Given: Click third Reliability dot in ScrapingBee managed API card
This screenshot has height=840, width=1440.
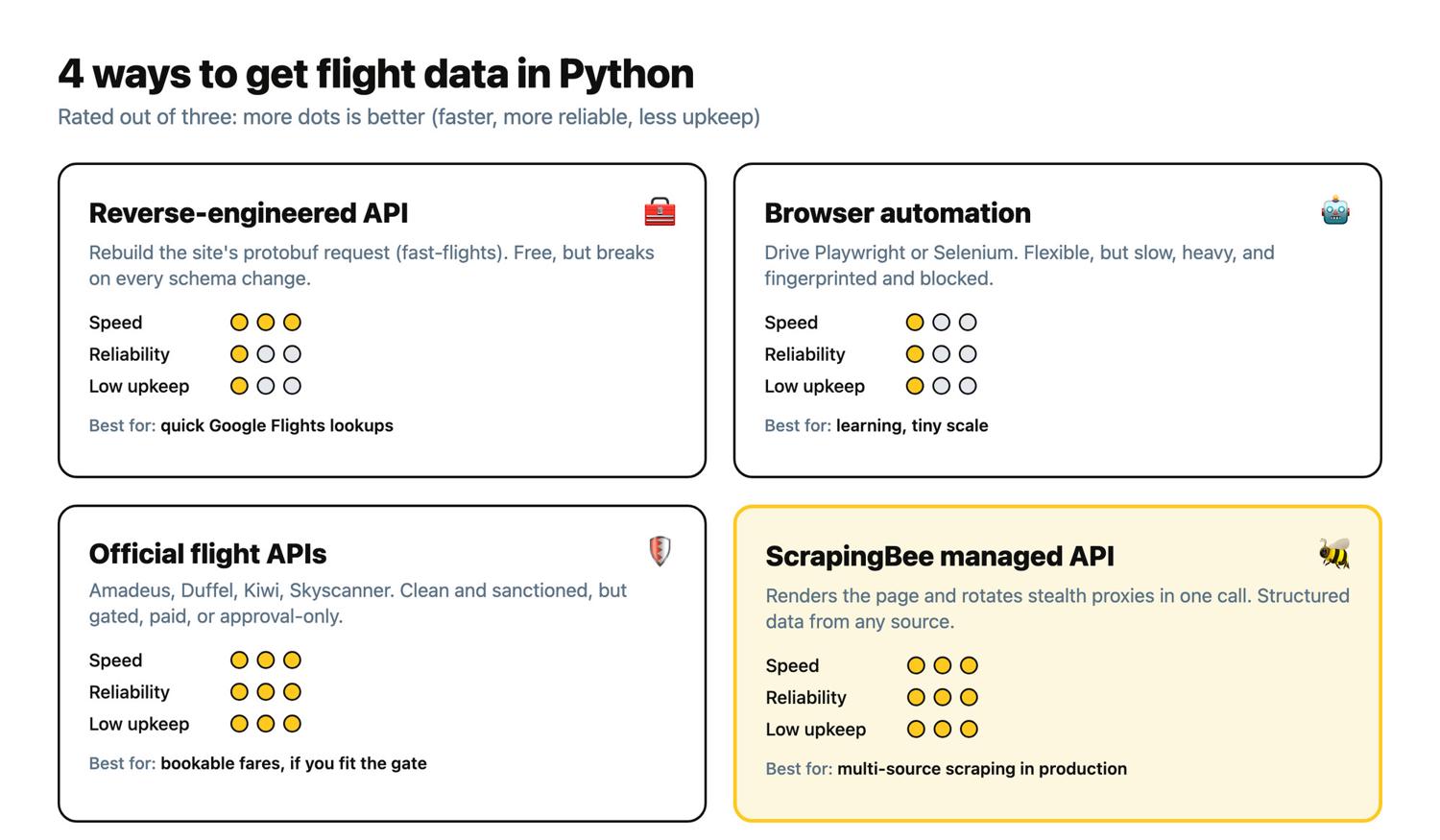Looking at the screenshot, I should click(969, 697).
